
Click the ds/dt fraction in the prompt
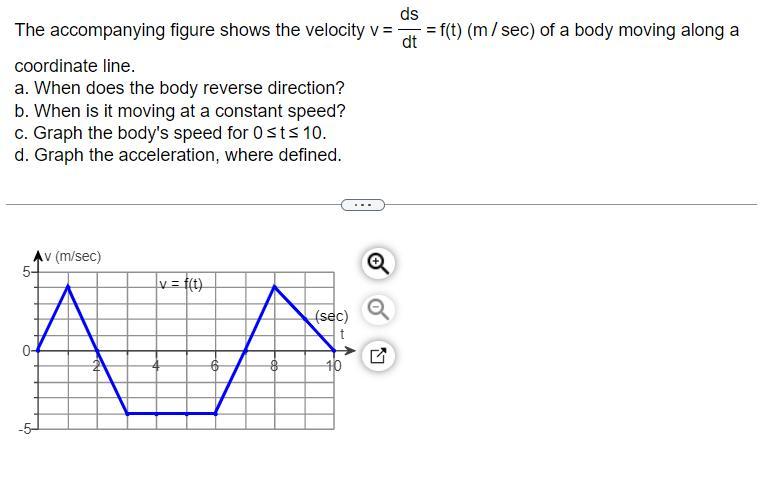click(x=409, y=29)
